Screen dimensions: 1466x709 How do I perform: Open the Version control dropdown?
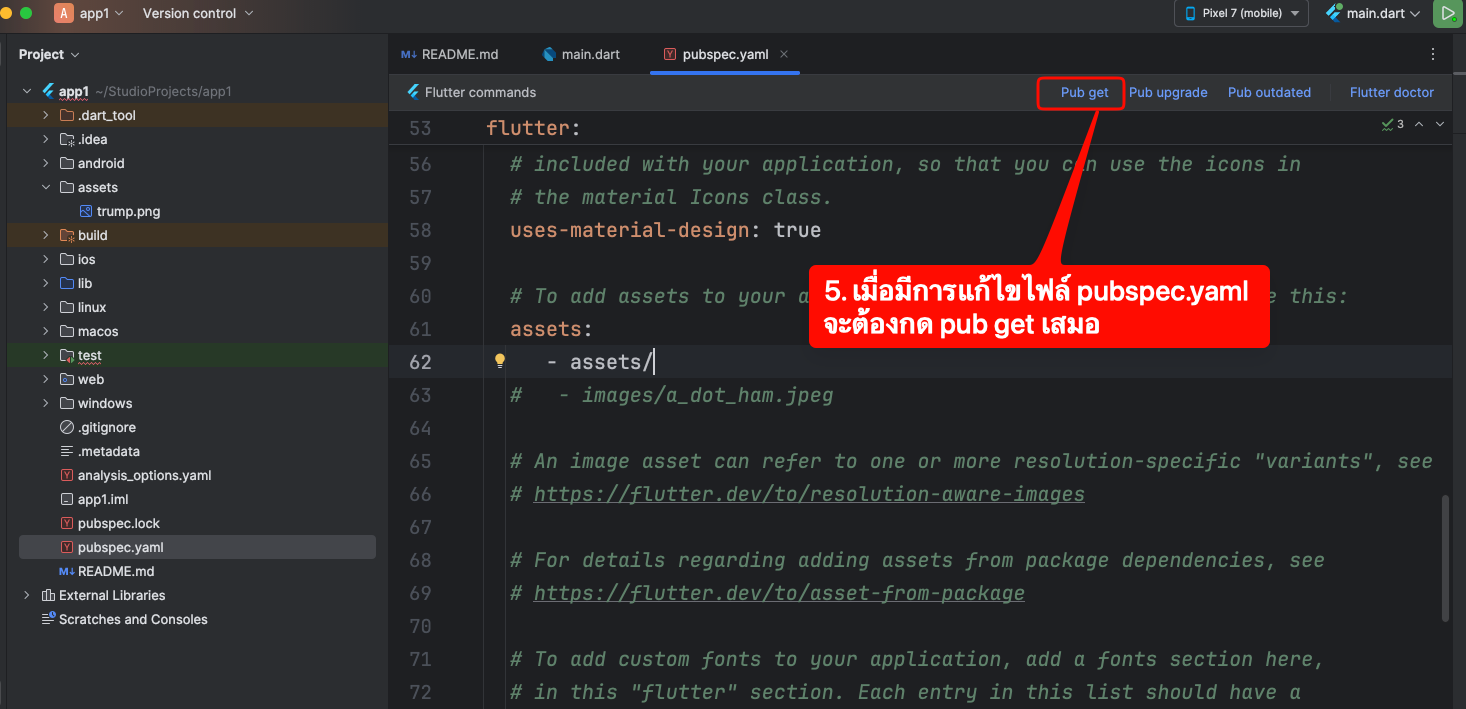pyautogui.click(x=198, y=13)
